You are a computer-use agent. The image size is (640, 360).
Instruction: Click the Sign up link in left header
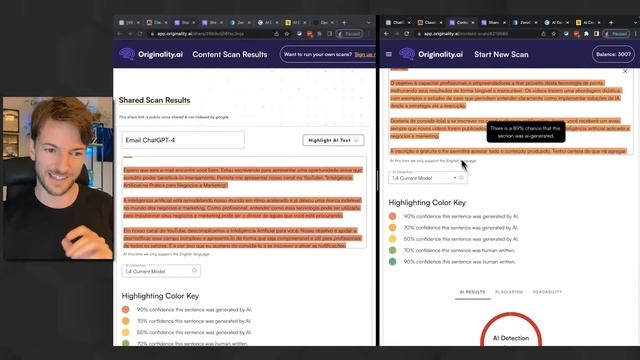click(364, 54)
